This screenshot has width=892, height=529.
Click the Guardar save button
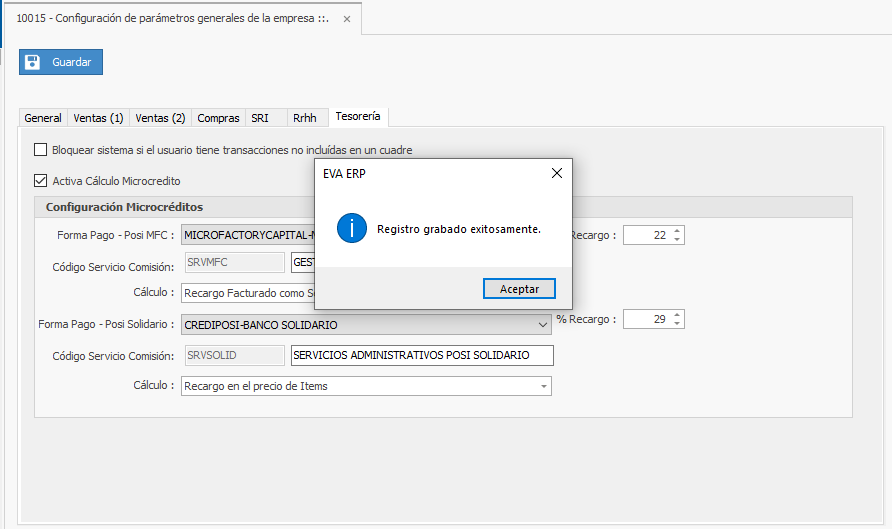point(61,62)
